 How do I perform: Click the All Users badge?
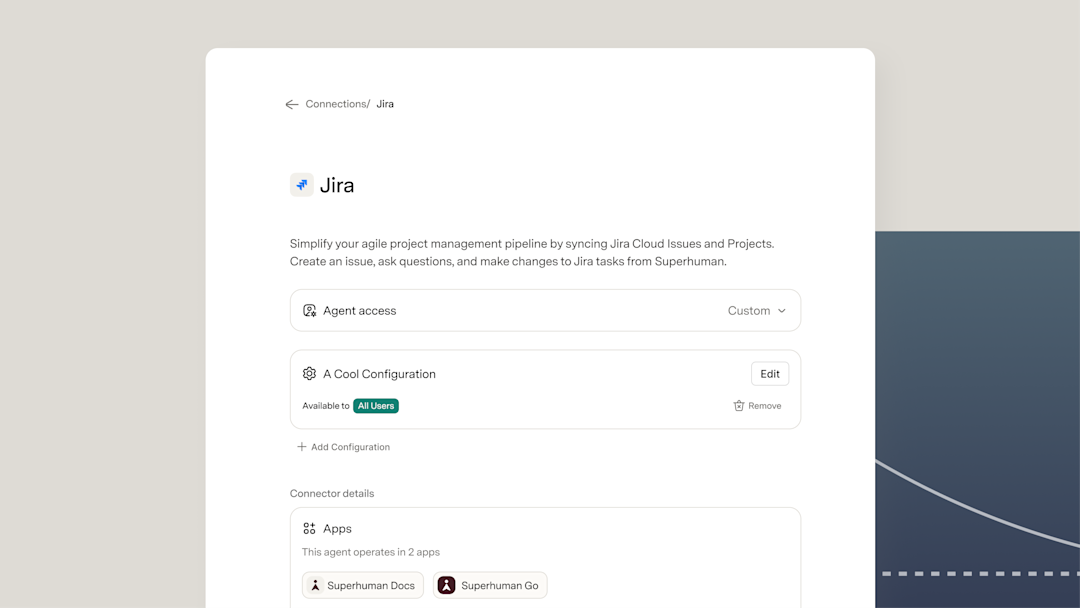pos(376,406)
